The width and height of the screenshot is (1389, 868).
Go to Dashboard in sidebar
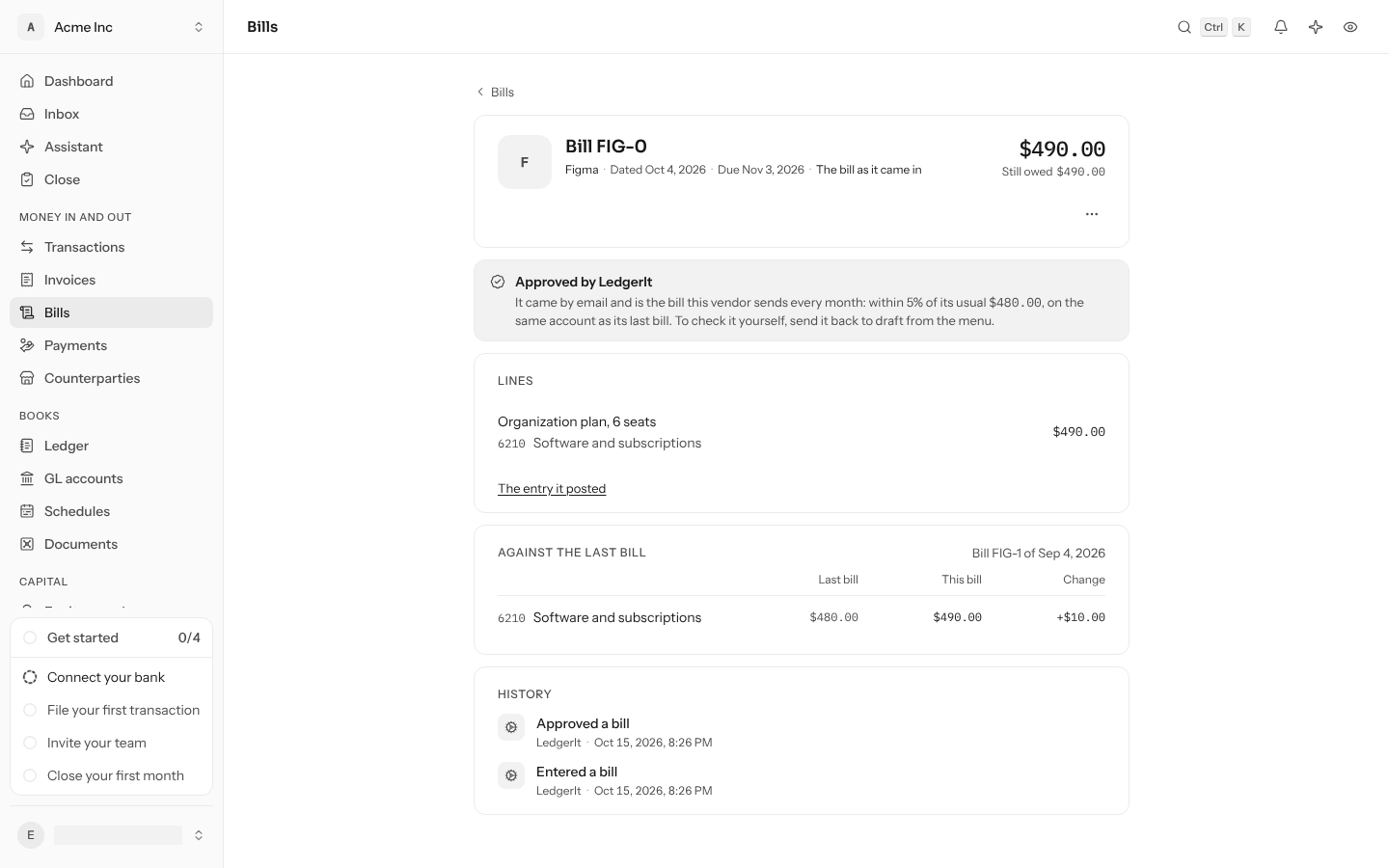click(x=111, y=81)
